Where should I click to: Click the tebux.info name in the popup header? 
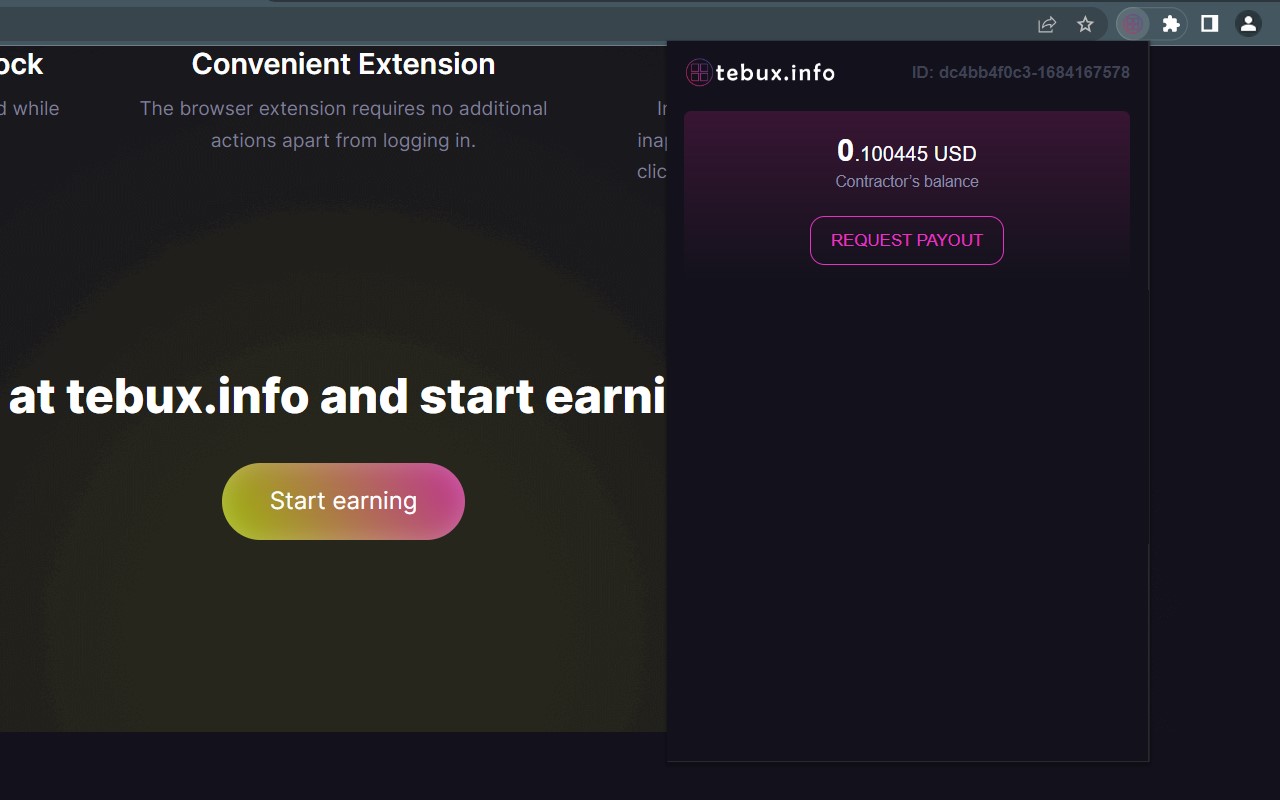pyautogui.click(x=775, y=72)
